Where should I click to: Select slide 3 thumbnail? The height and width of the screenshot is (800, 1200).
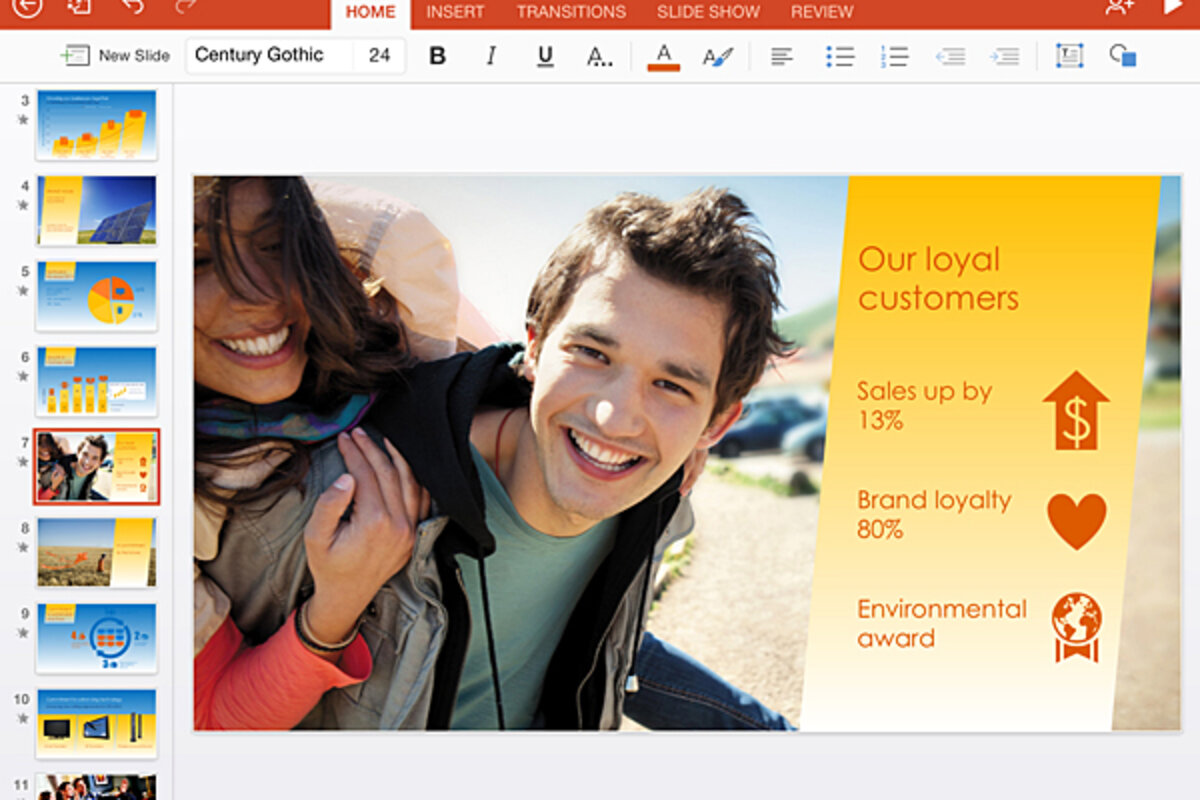[97, 125]
